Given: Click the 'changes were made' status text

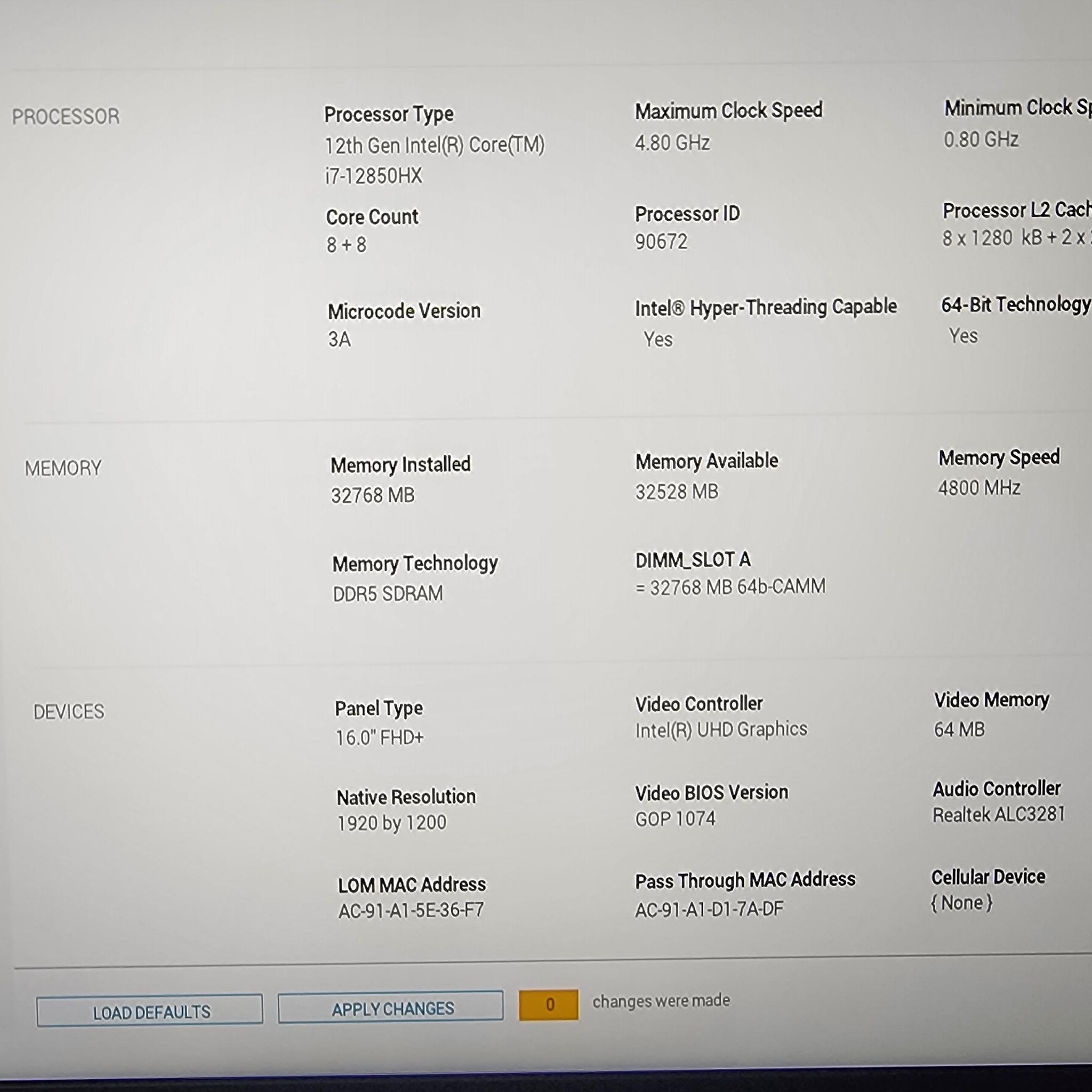Looking at the screenshot, I should tap(661, 1001).
